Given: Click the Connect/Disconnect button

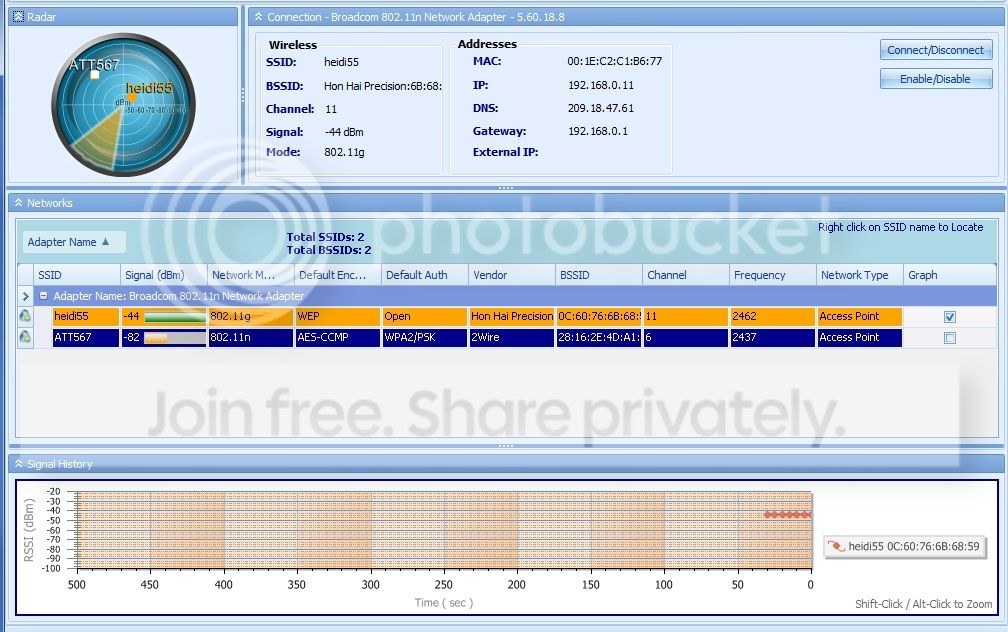Looking at the screenshot, I should click(x=935, y=50).
